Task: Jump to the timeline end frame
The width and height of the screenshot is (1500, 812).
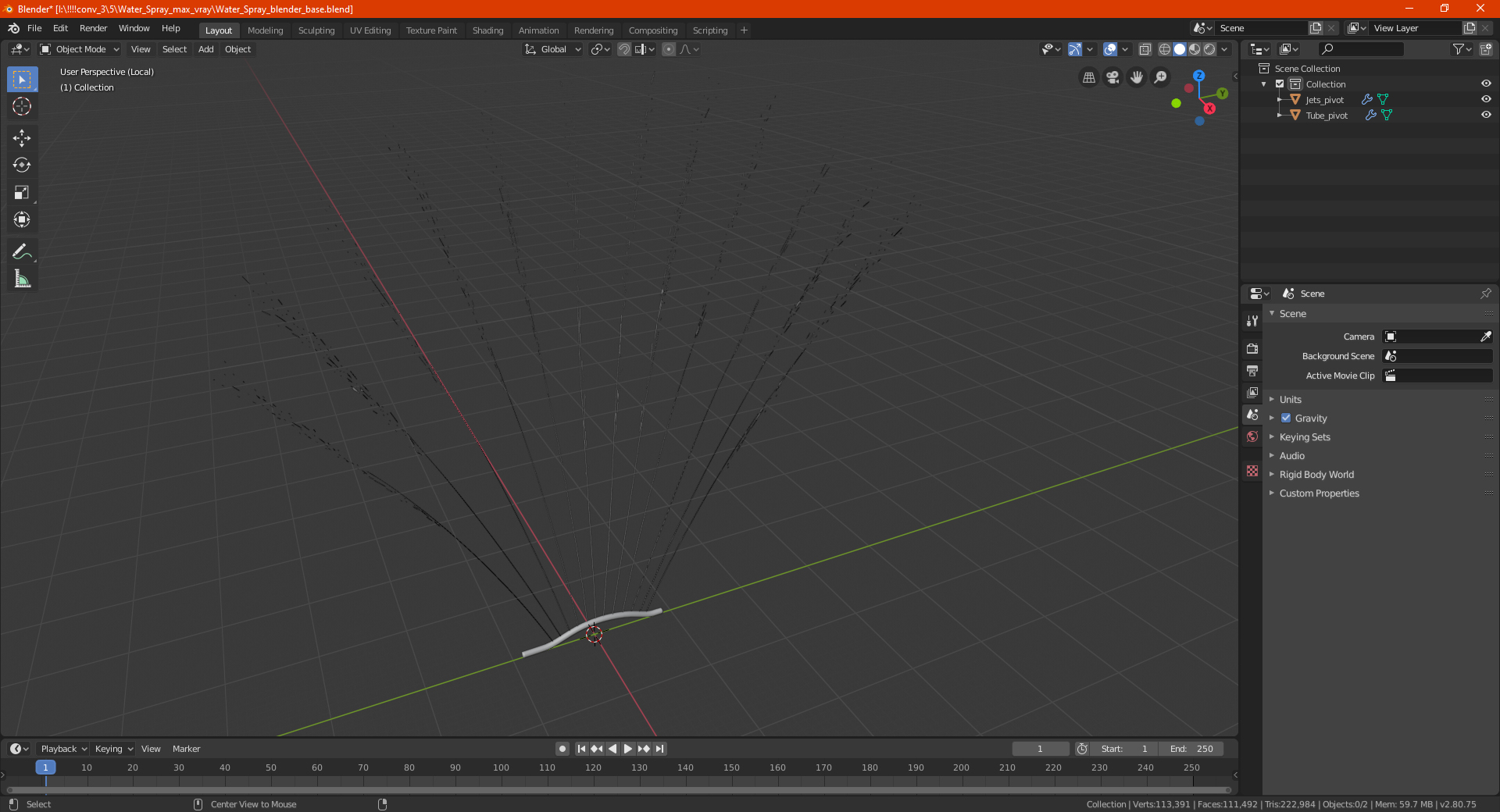Action: tap(660, 749)
